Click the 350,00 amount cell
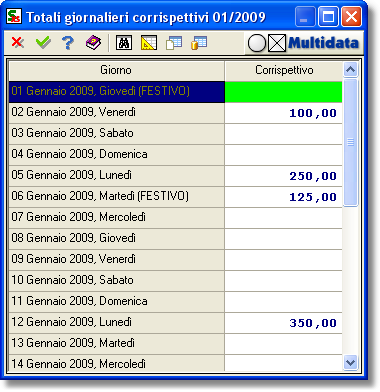The image size is (380, 392). coord(284,323)
